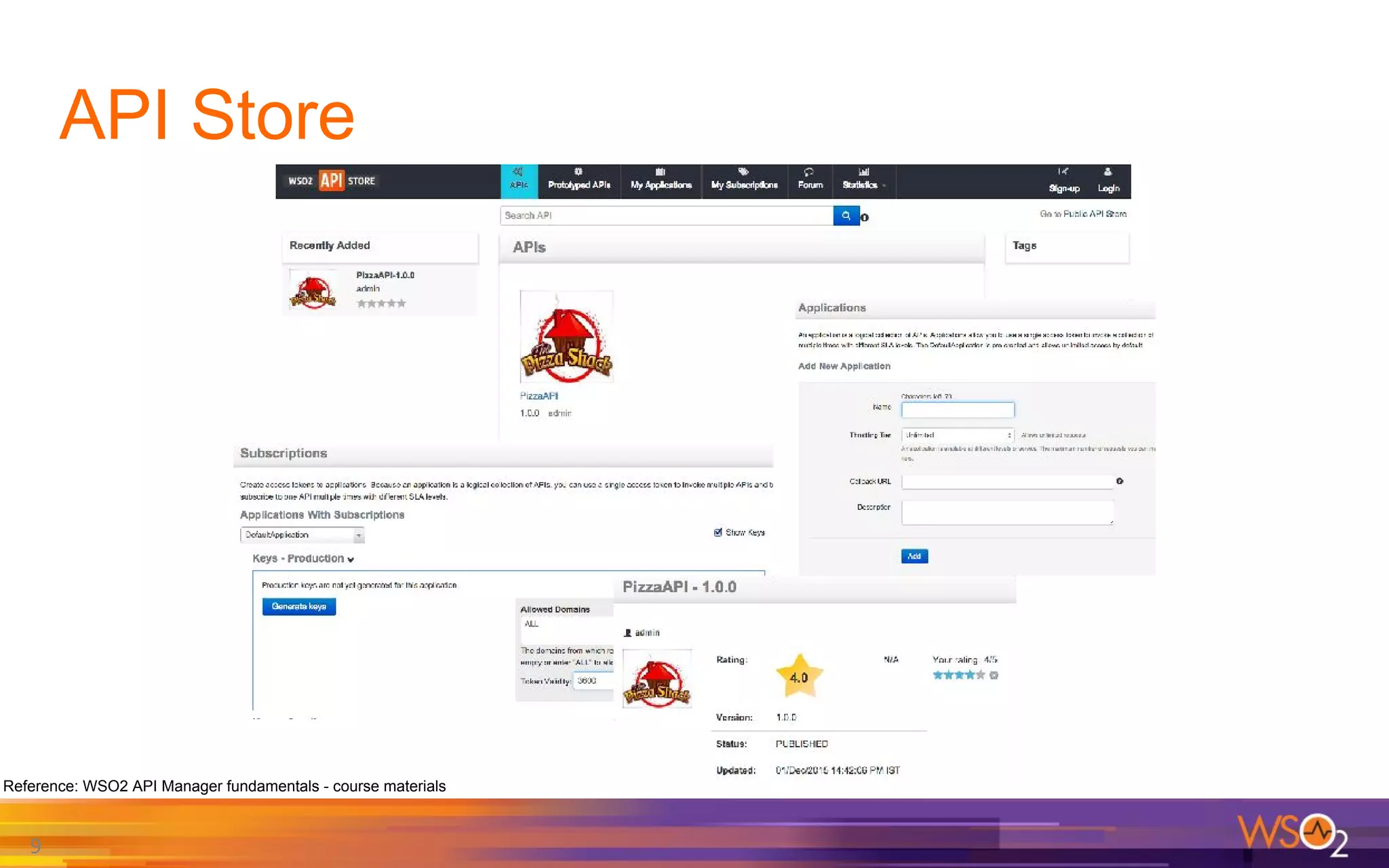This screenshot has width=1389, height=868.
Task: Open Prototyped APIs navigation item
Action: (579, 181)
